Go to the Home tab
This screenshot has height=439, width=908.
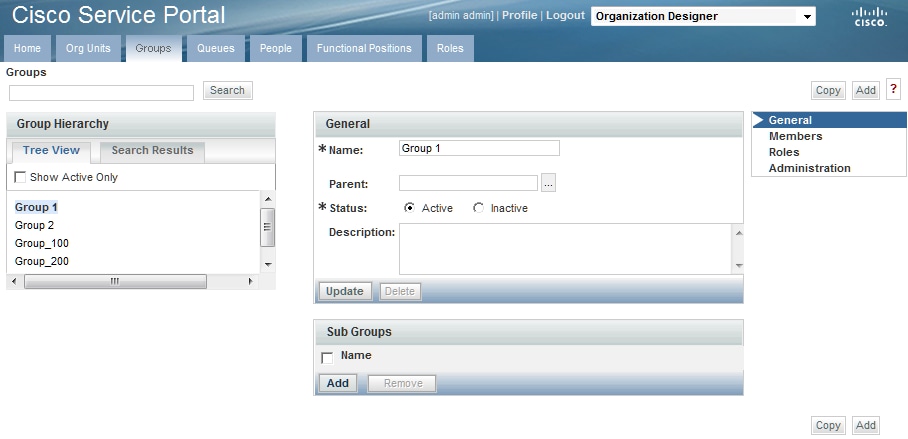(x=27, y=49)
